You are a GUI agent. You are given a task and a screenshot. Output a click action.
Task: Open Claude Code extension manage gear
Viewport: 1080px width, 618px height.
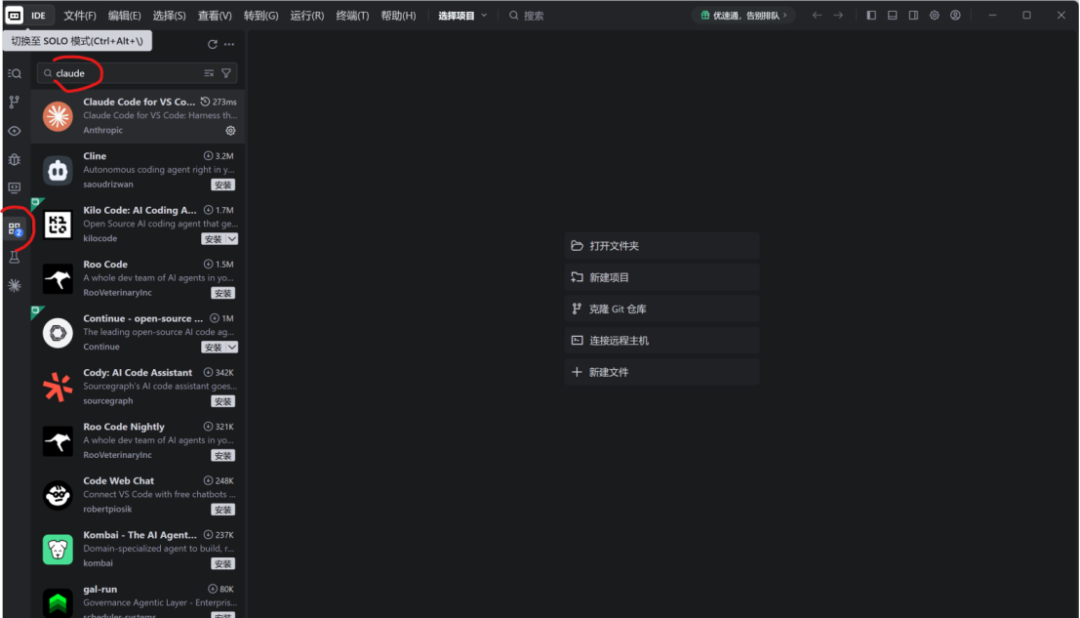pos(231,130)
